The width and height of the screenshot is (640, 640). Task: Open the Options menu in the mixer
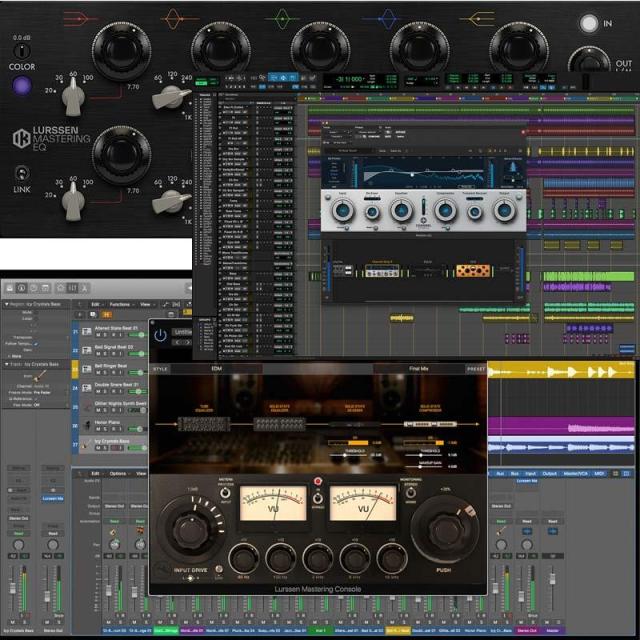(x=118, y=473)
